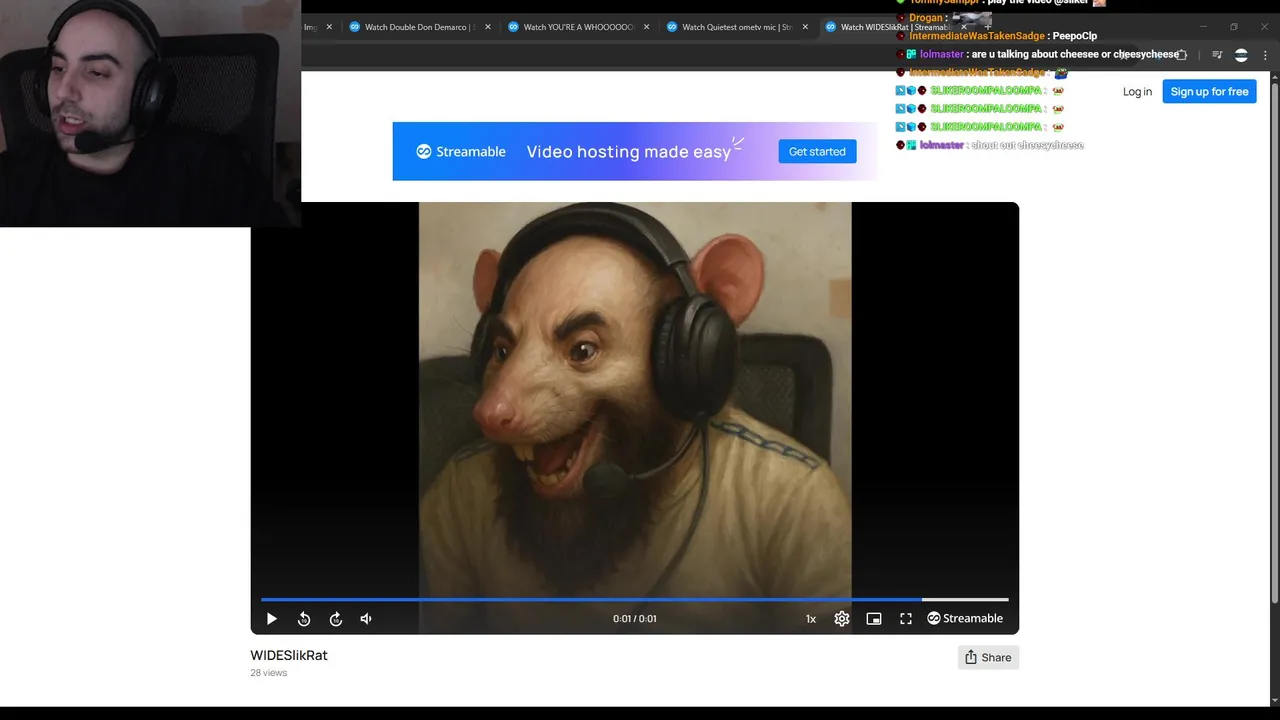Click Sign up for free

(x=1209, y=92)
